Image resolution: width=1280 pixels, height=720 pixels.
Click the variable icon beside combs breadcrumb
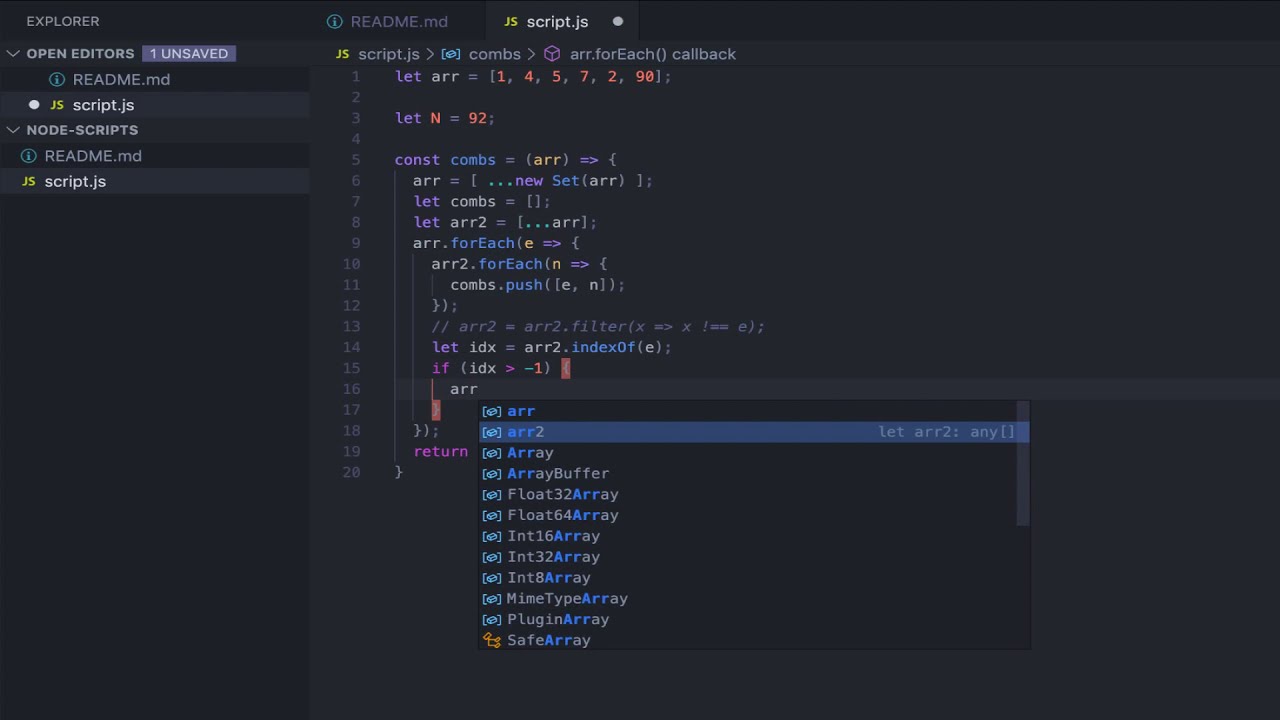click(450, 54)
